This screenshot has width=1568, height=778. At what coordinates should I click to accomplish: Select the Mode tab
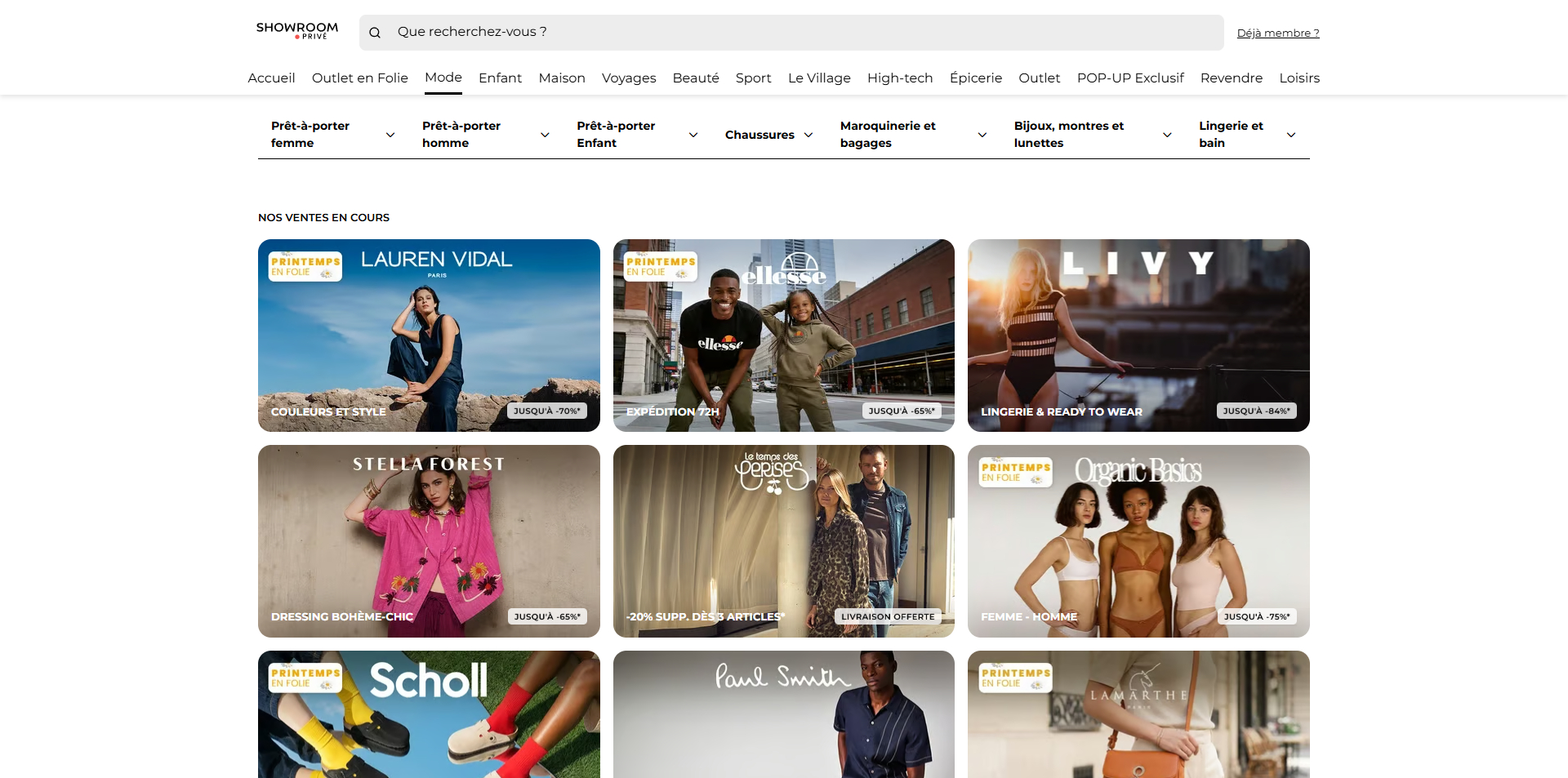(443, 78)
